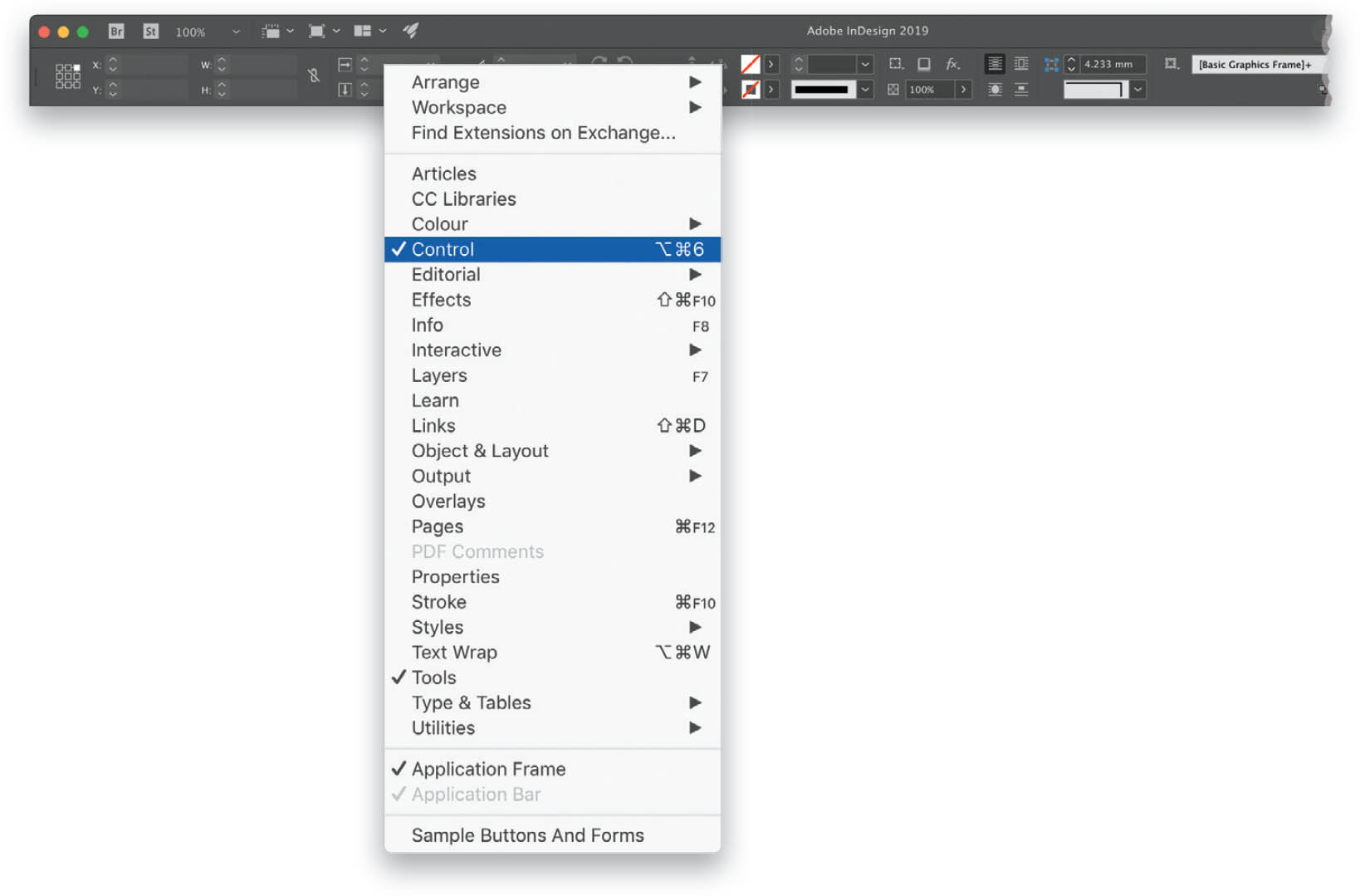Click the drop shadow icon in Control panel
This screenshot has height=896, width=1360.
924,64
